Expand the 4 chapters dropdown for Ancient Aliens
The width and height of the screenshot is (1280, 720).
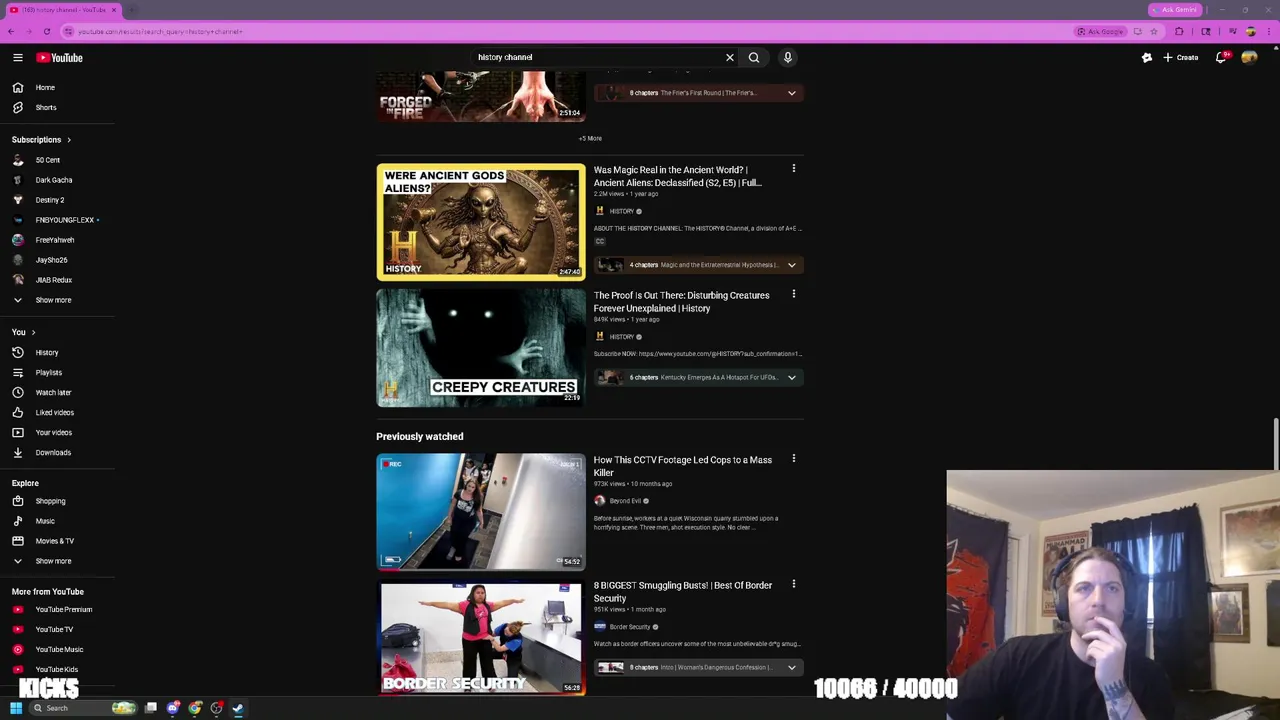(x=792, y=265)
